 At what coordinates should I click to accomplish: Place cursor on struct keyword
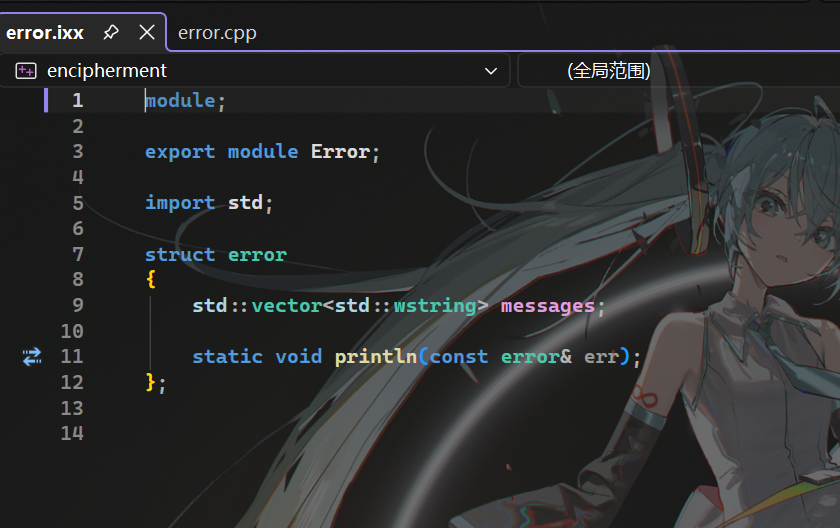(x=180, y=254)
